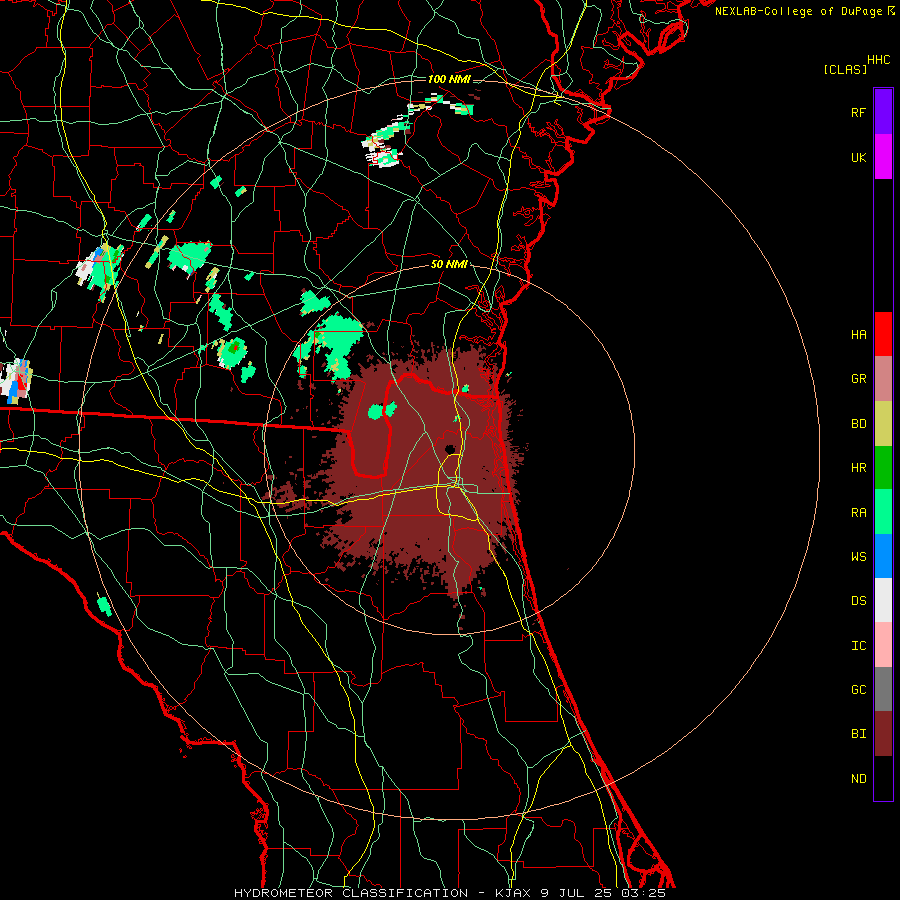Click the 'RA' legend label
The width and height of the screenshot is (900, 900).
[x=859, y=513]
